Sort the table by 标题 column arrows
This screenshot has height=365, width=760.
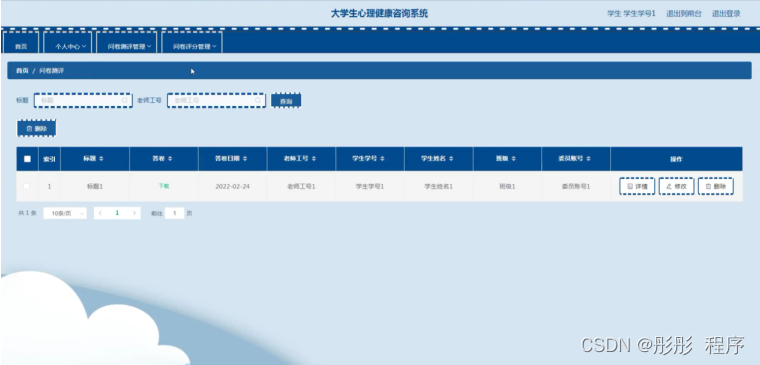101,159
